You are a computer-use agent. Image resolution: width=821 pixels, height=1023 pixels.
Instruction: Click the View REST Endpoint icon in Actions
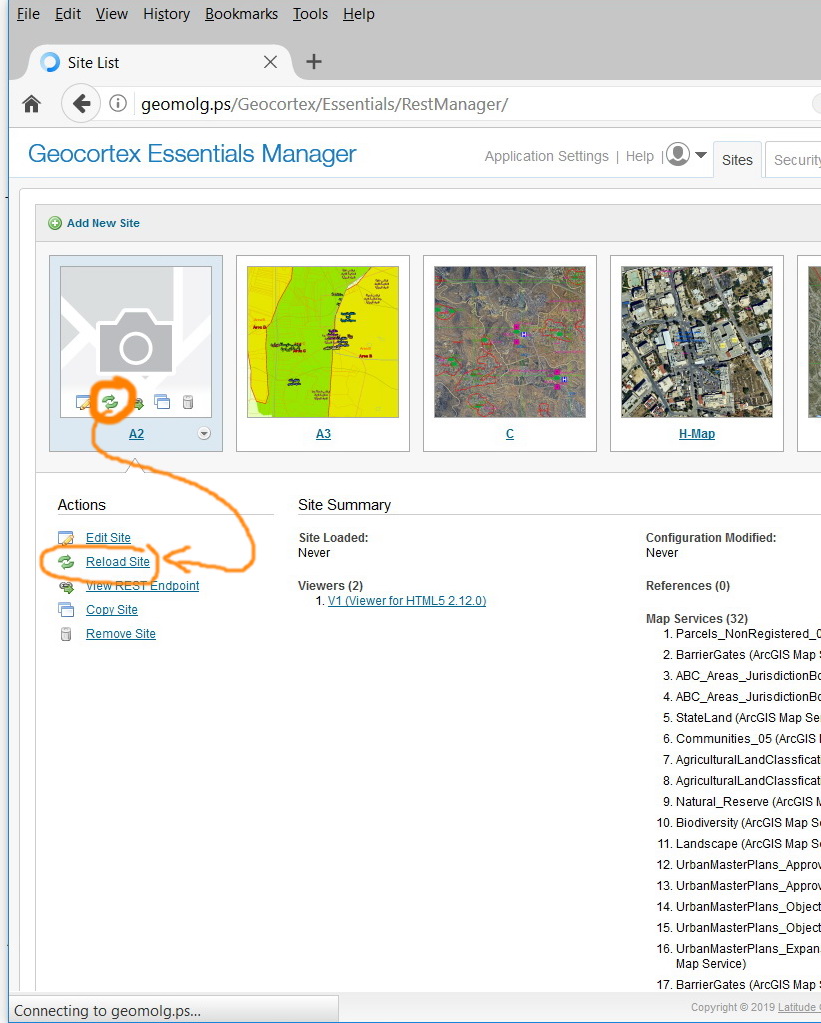pos(66,587)
